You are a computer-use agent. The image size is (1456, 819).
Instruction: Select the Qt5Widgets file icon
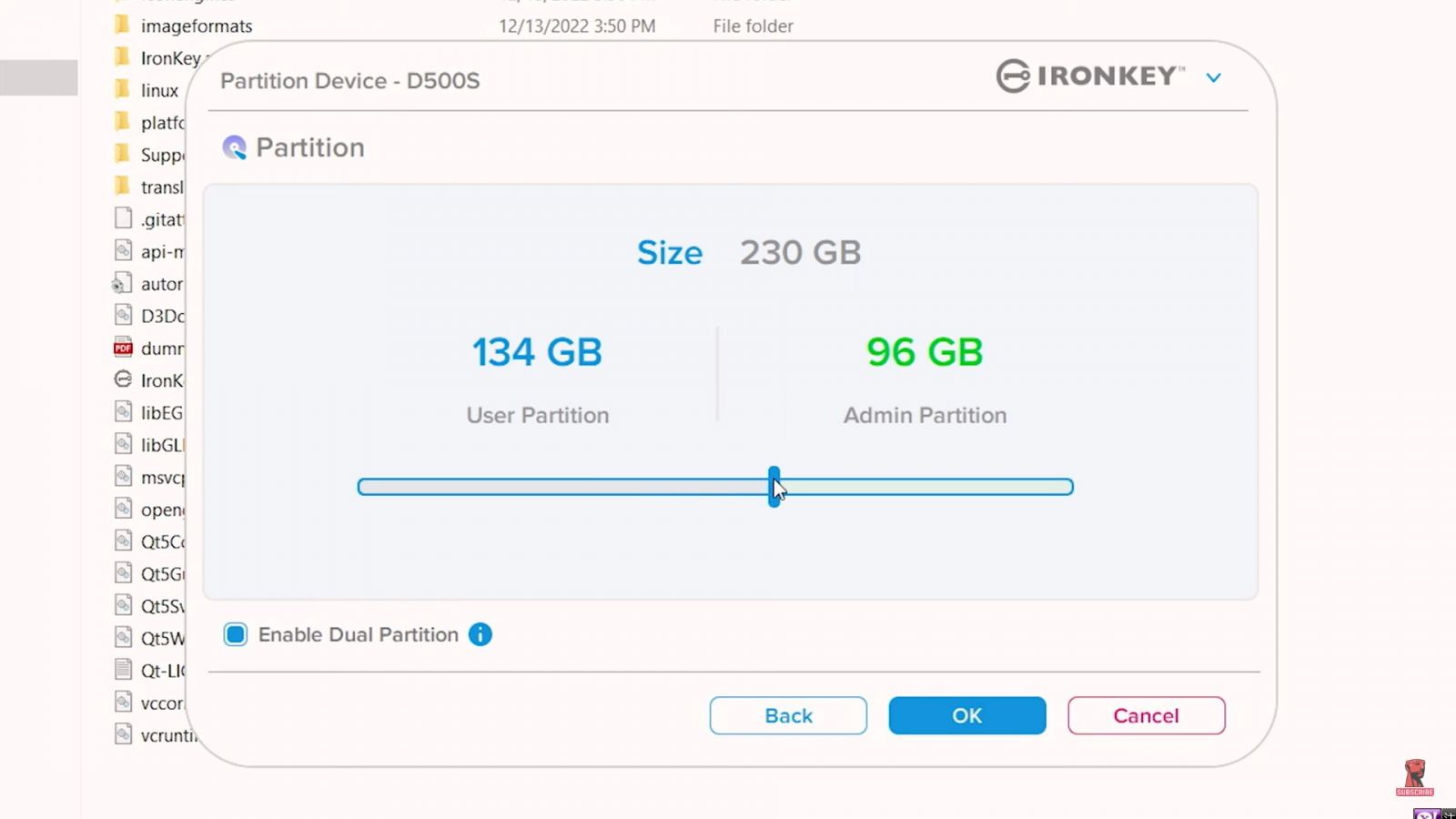click(x=123, y=637)
